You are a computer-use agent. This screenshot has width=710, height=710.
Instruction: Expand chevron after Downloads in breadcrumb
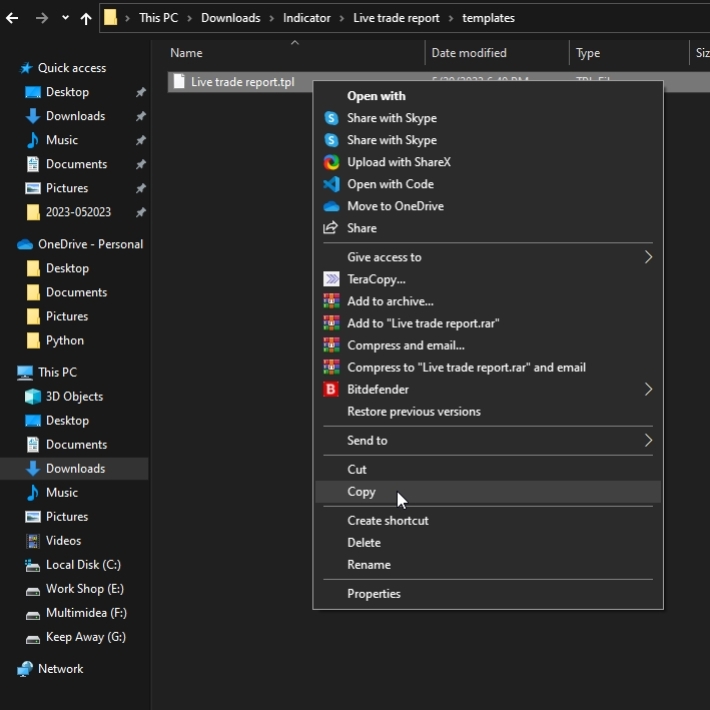click(272, 18)
